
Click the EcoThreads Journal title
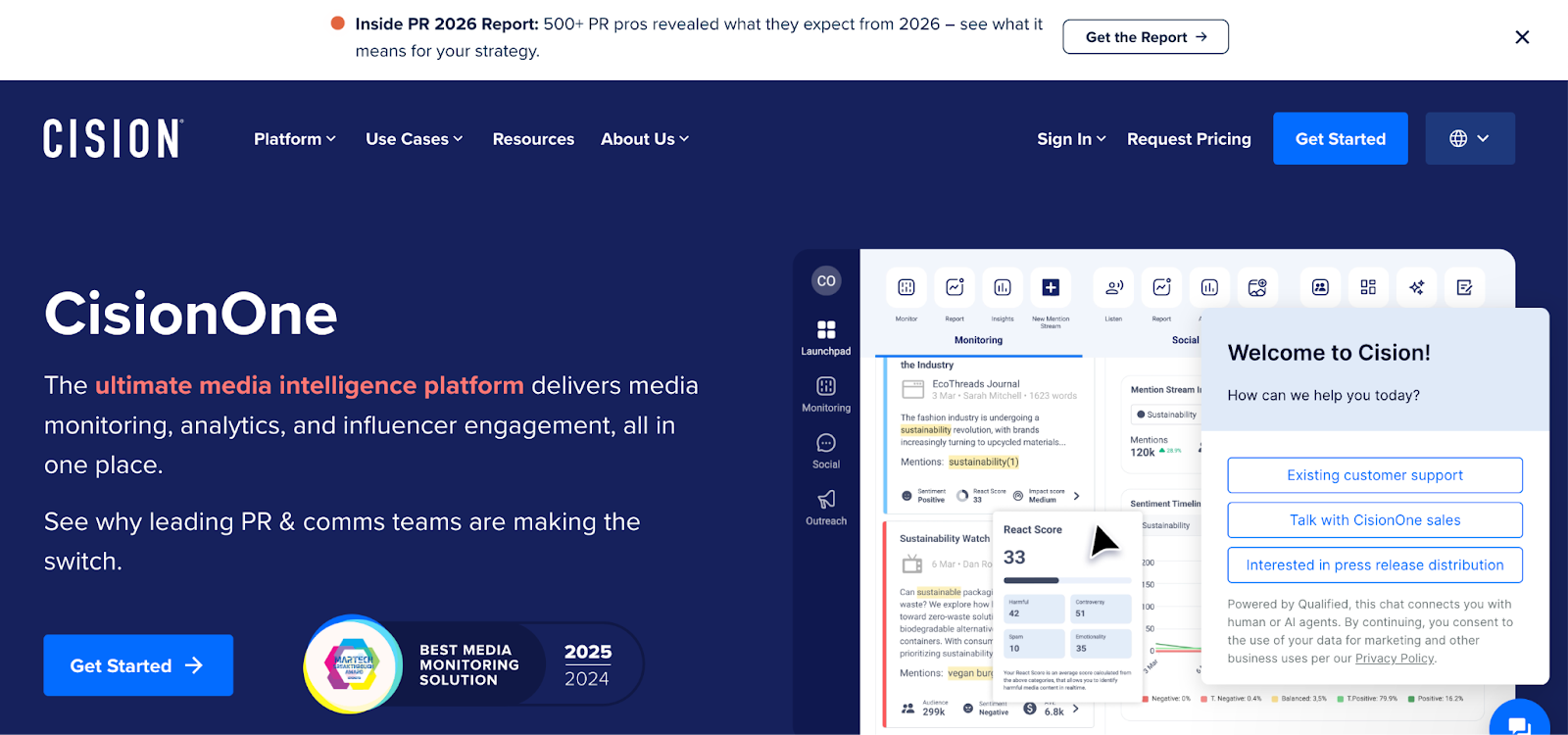(976, 384)
